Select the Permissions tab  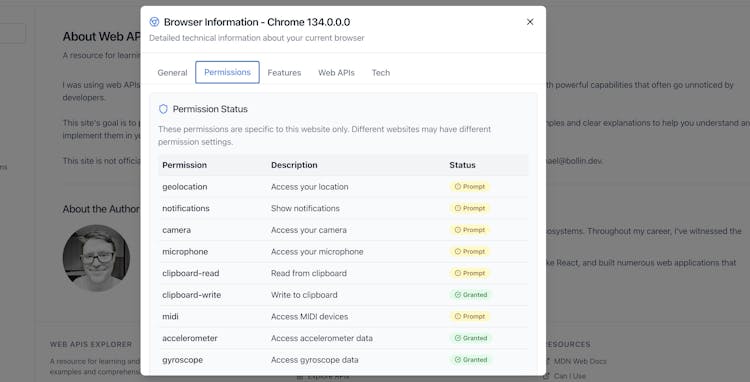point(227,72)
